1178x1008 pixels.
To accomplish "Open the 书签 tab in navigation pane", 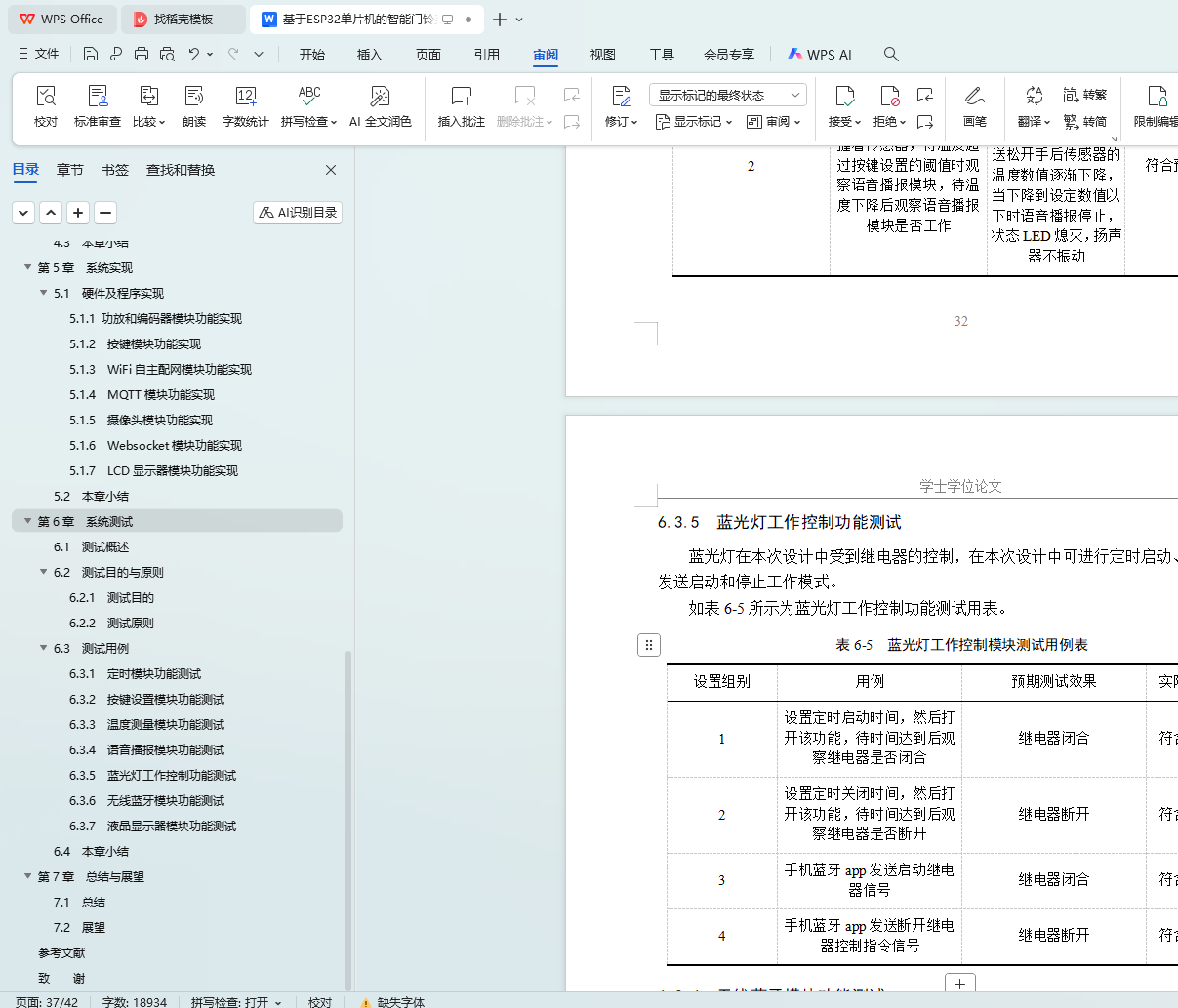I will (115, 170).
